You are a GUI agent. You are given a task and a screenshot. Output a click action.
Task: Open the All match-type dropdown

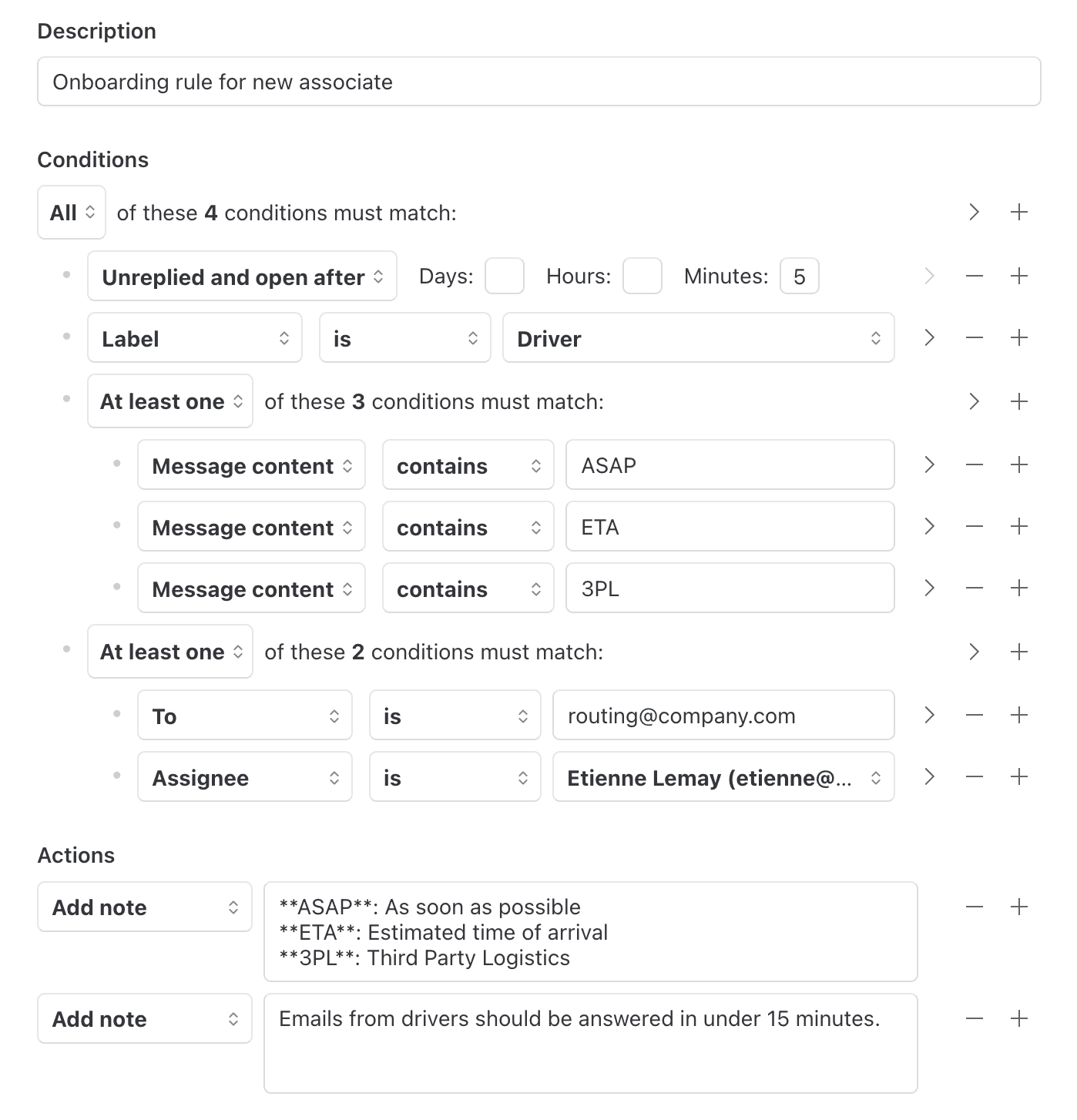point(72,213)
